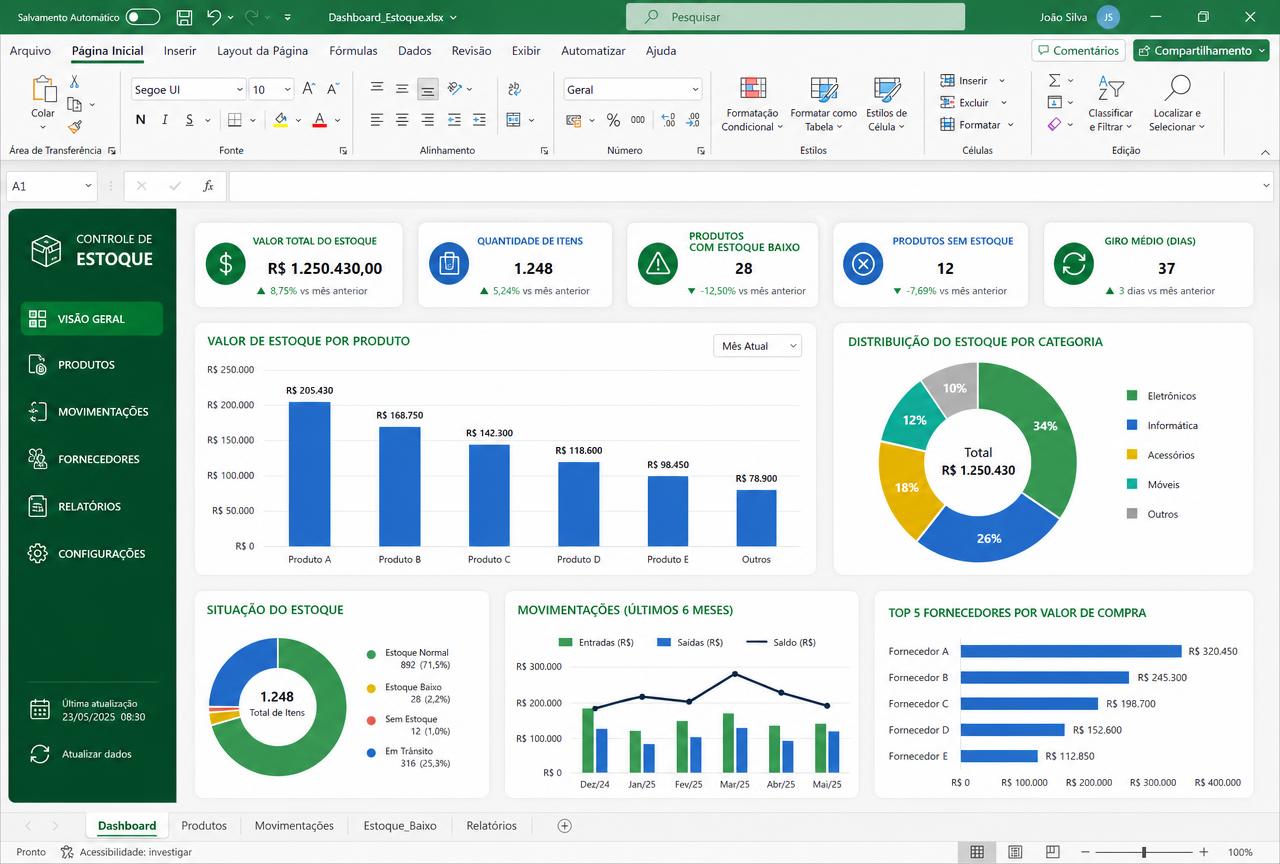Viewport: 1280px width, 864px height.
Task: Expand the A1 Name Box dropdown
Action: click(88, 186)
